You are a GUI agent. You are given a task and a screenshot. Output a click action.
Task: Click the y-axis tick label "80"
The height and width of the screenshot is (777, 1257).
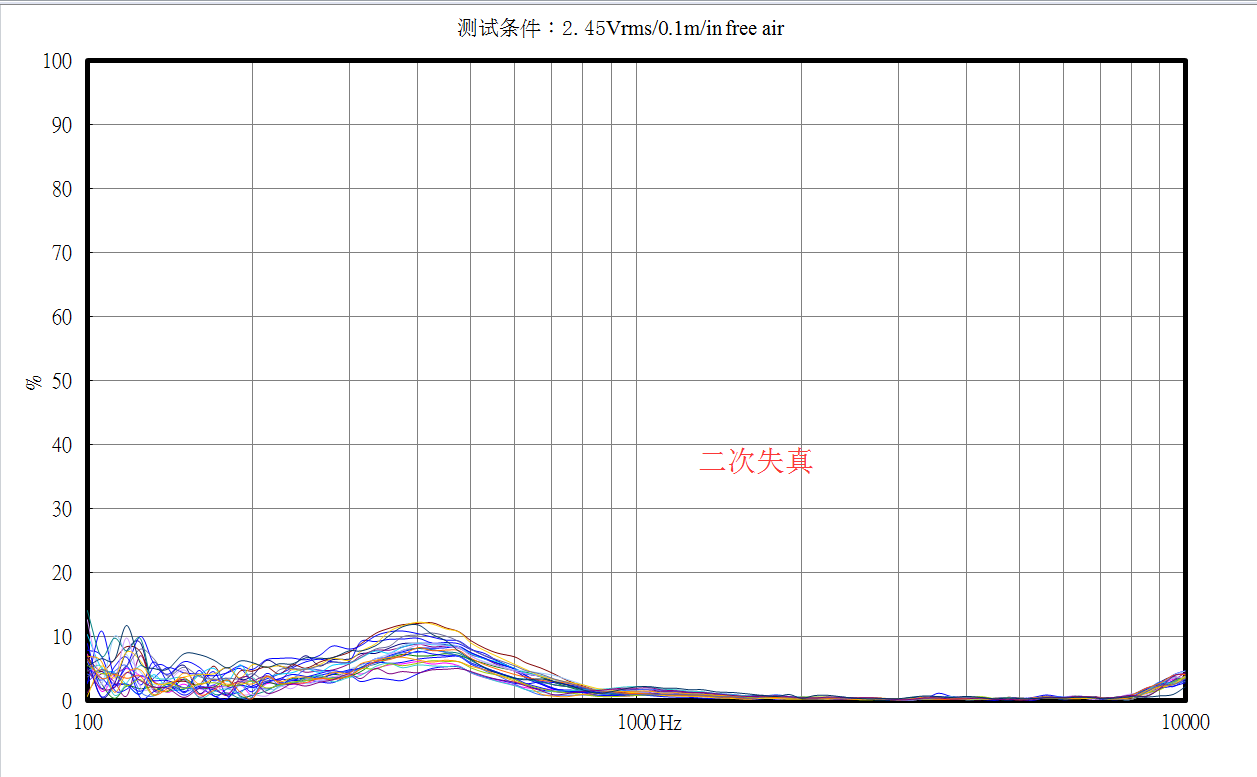pos(62,189)
